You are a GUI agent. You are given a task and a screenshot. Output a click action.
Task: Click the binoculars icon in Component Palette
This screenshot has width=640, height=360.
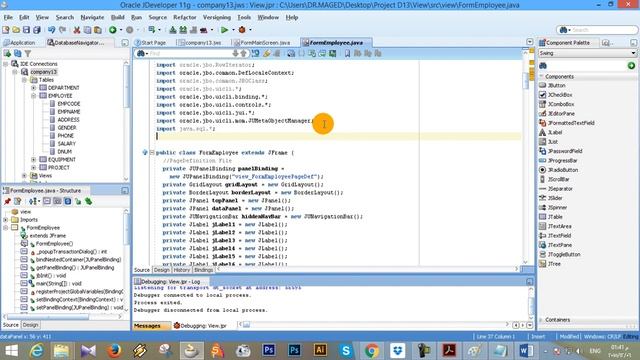[543, 66]
